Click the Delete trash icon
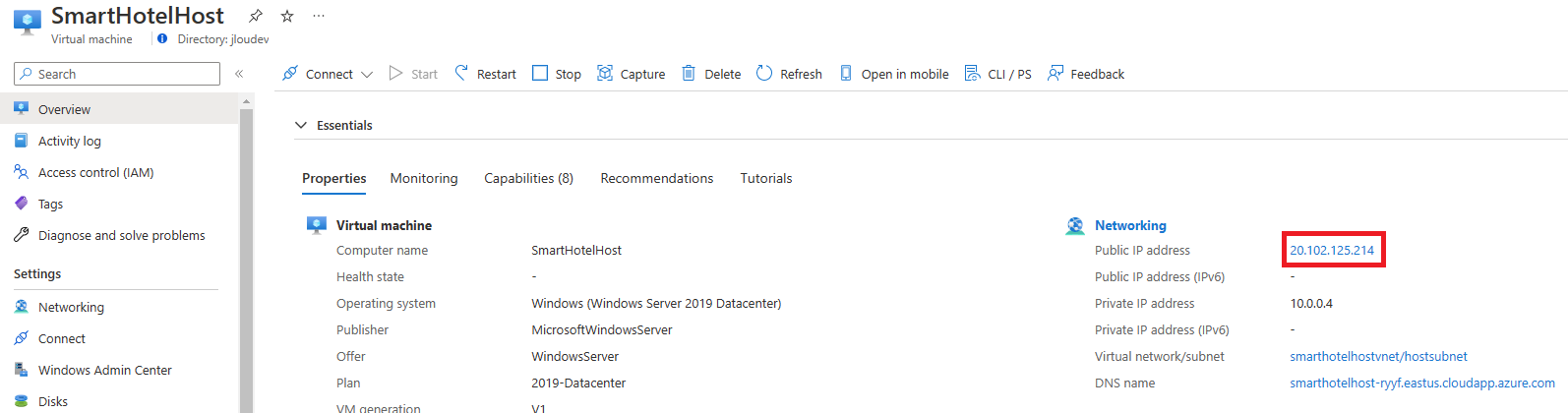1568x413 pixels. (x=689, y=74)
